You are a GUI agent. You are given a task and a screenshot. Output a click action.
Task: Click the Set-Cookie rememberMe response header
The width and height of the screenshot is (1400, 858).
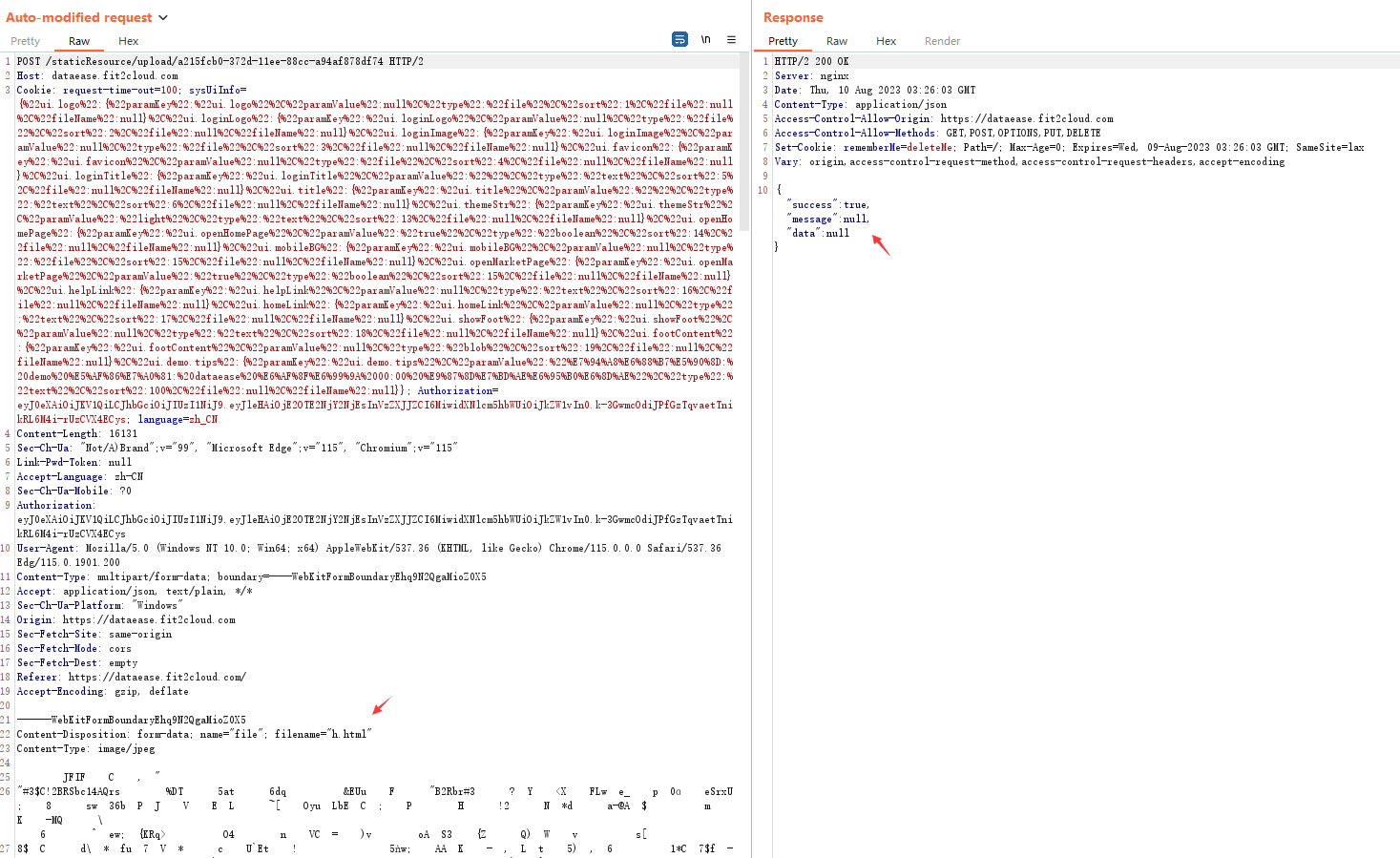[x=1070, y=147]
